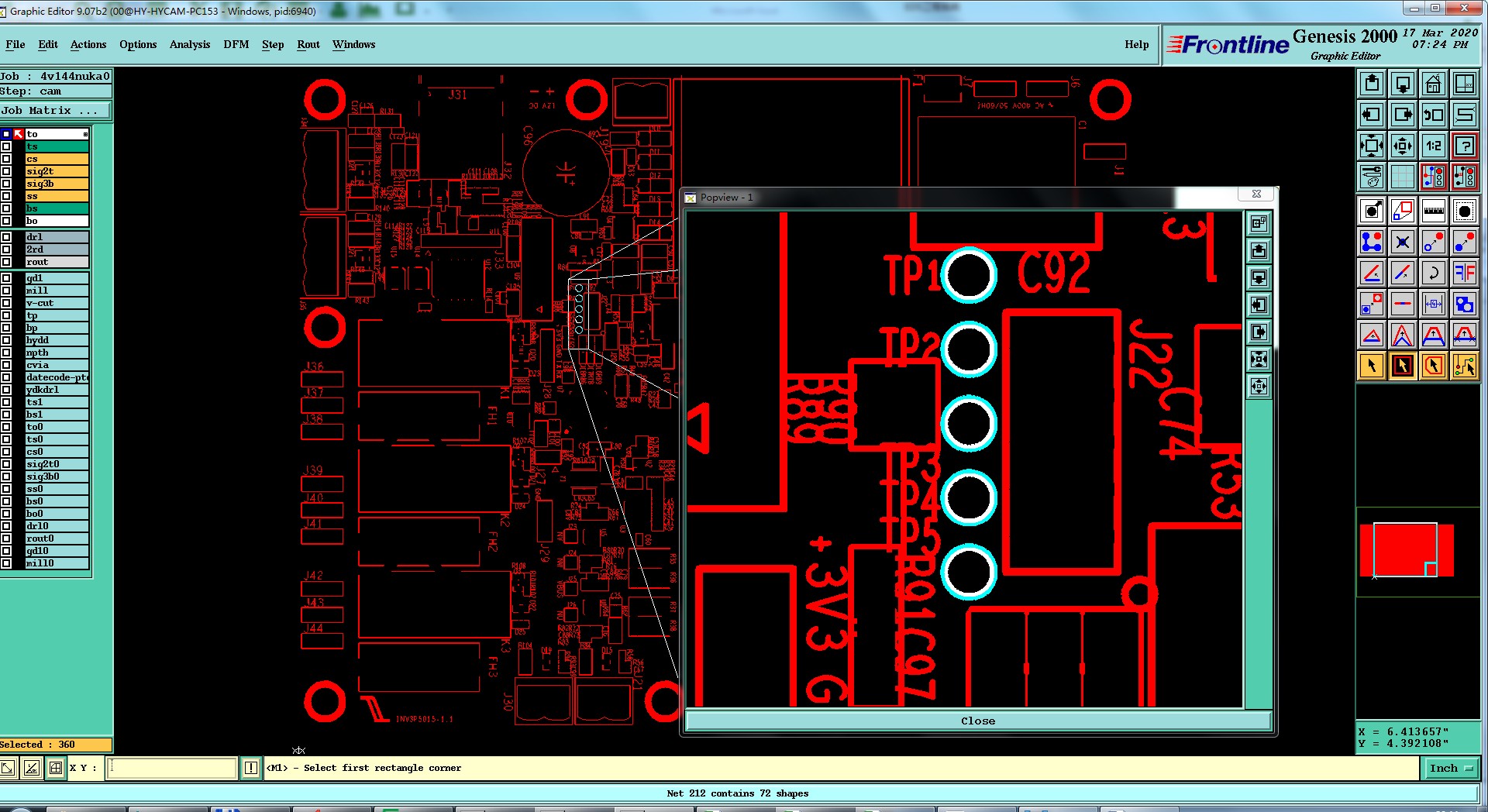Click the pan down arrow icon
The height and width of the screenshot is (812, 1488).
click(x=1402, y=84)
